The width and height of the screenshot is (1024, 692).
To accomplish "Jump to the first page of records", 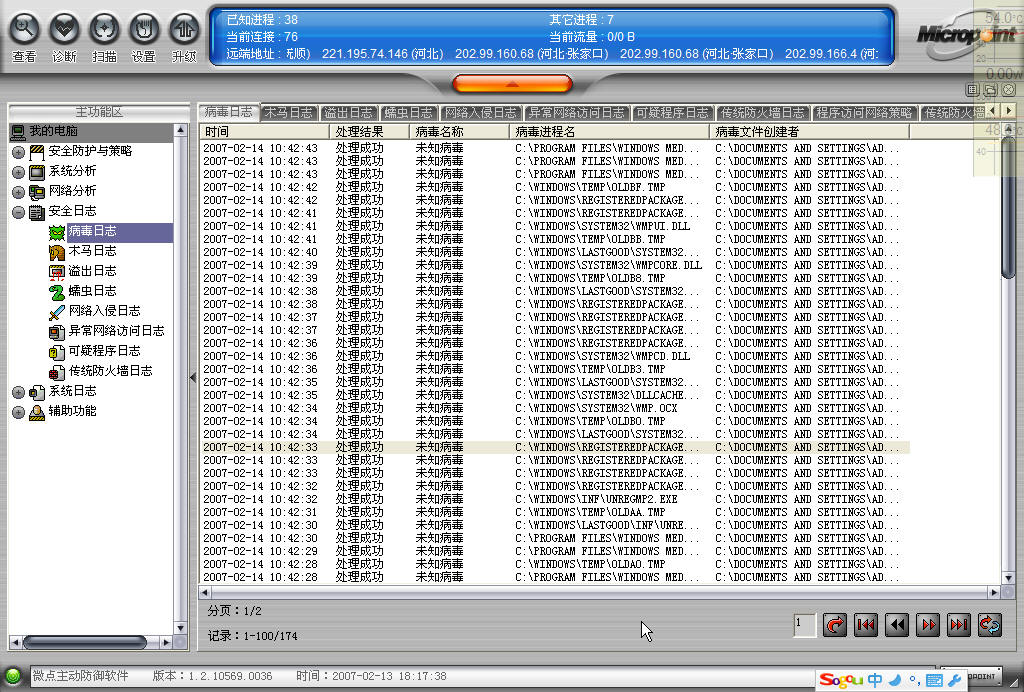I will click(x=866, y=625).
